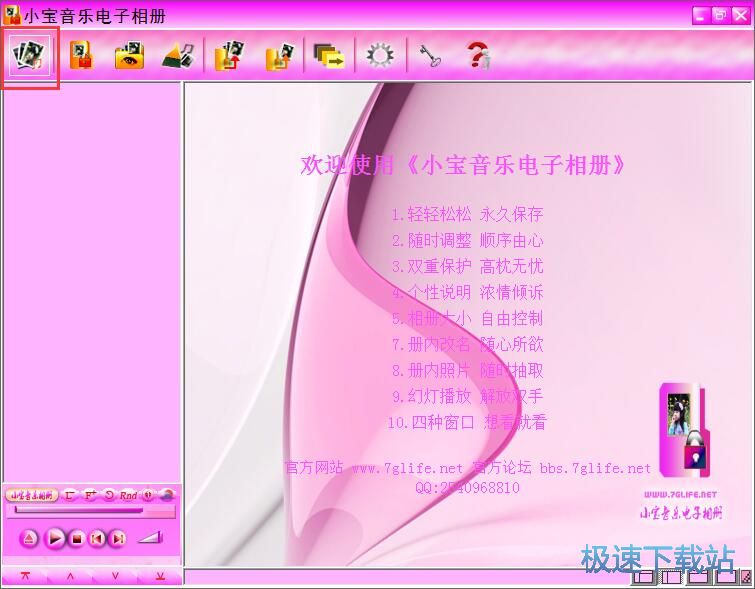Click the pyramid photo toolbar icon
Image resolution: width=755 pixels, height=589 pixels.
(x=178, y=56)
